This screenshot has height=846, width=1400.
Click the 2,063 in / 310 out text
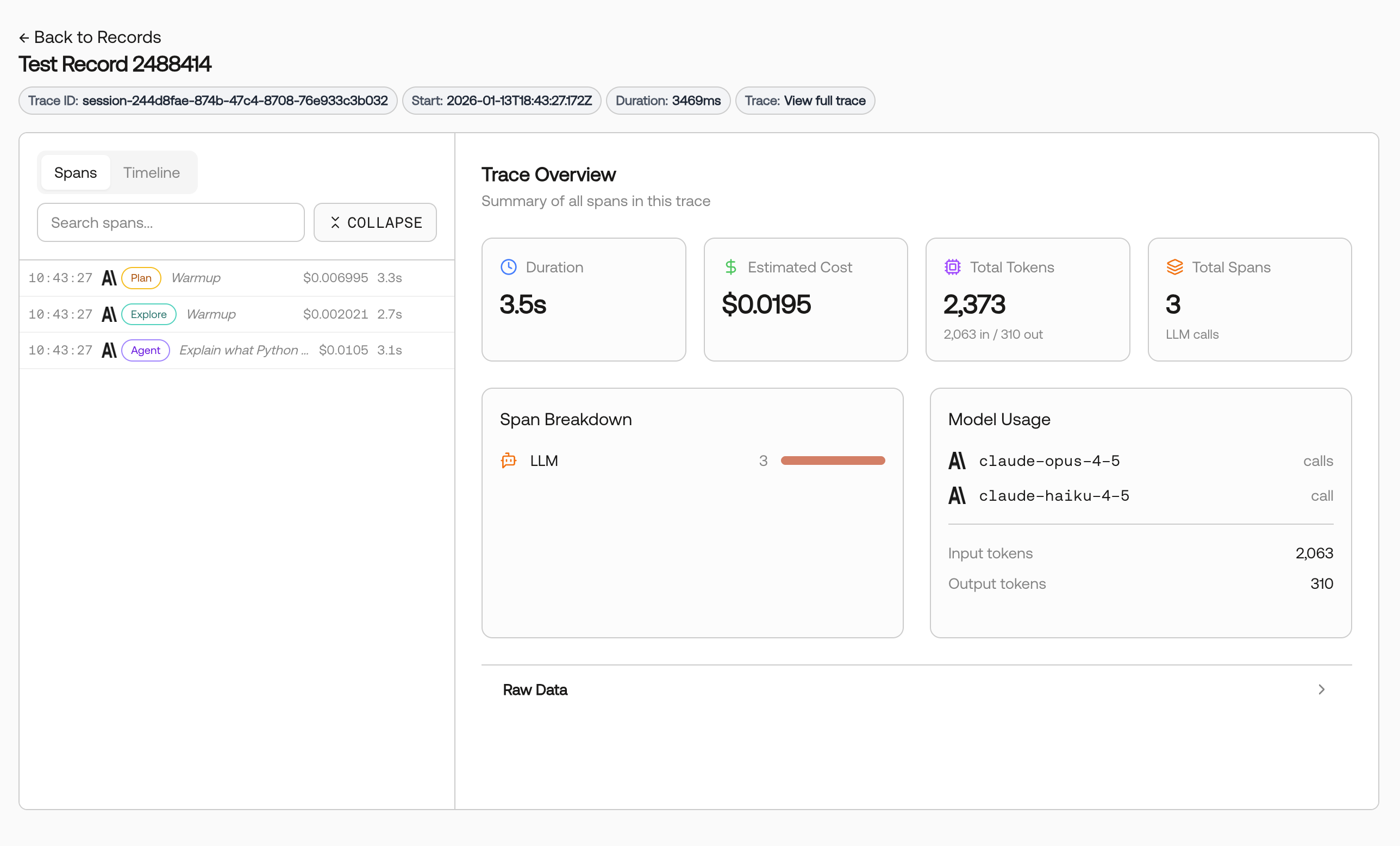coord(993,334)
